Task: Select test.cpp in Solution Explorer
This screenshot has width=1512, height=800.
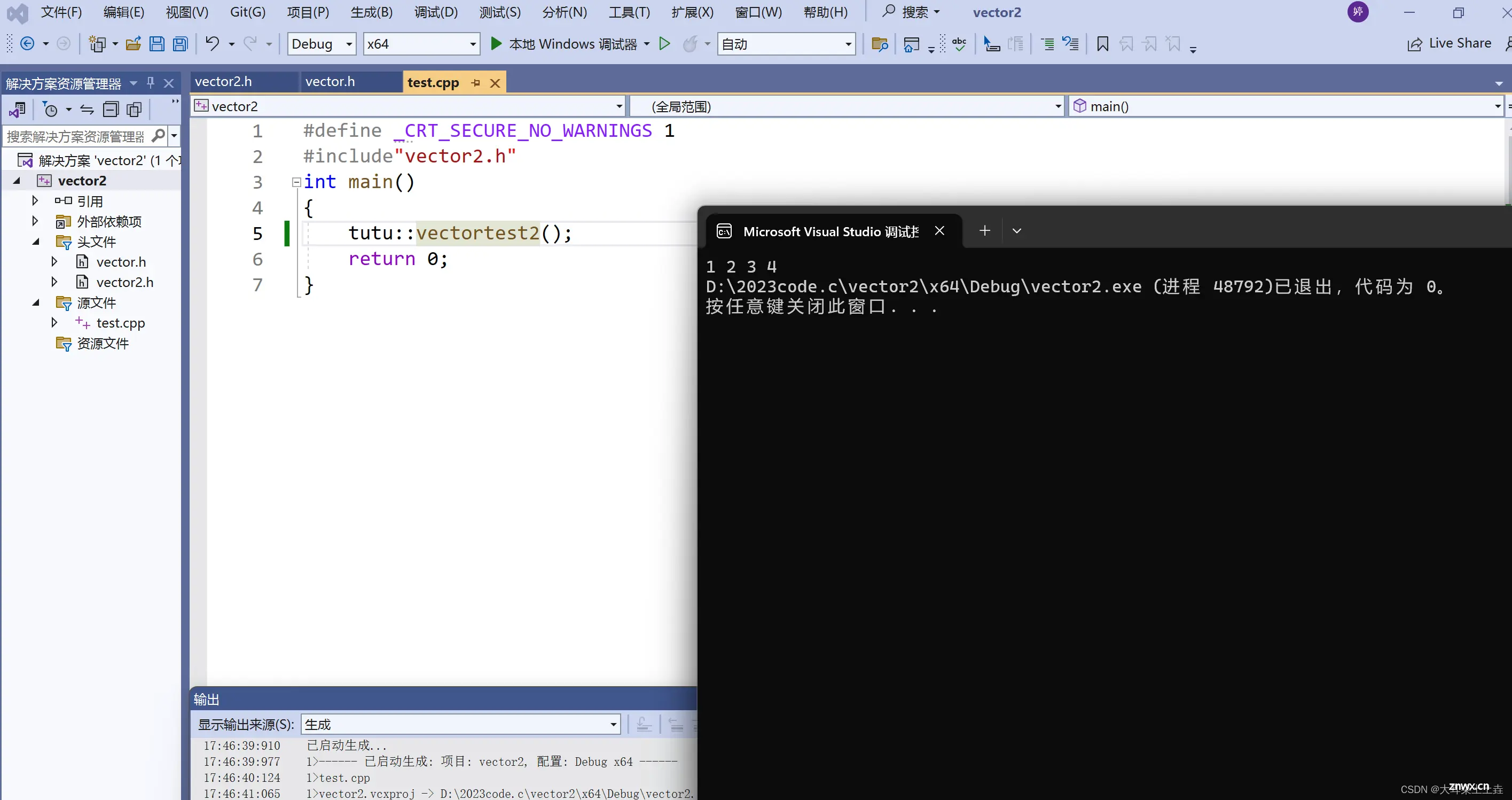Action: coord(121,323)
